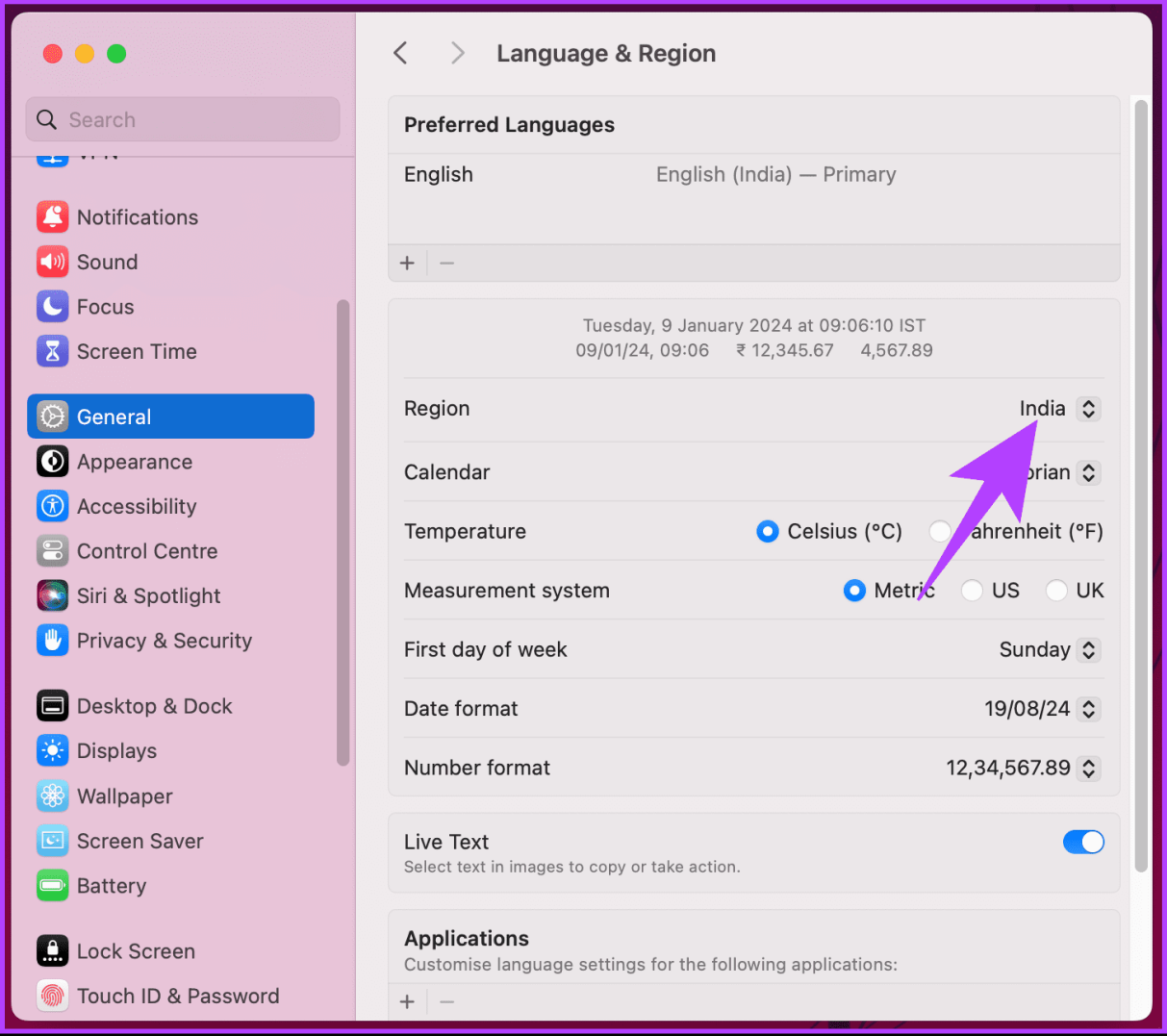Click the main pane vertical scrollbar
Screen dimensions: 1167x1036
[x=1141, y=486]
